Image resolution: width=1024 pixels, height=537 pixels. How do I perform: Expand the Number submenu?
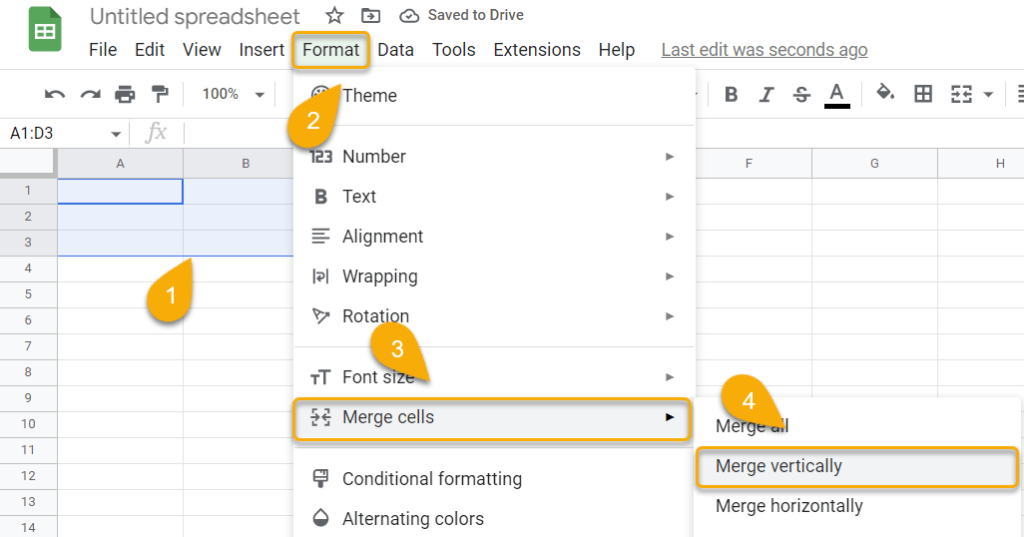493,157
